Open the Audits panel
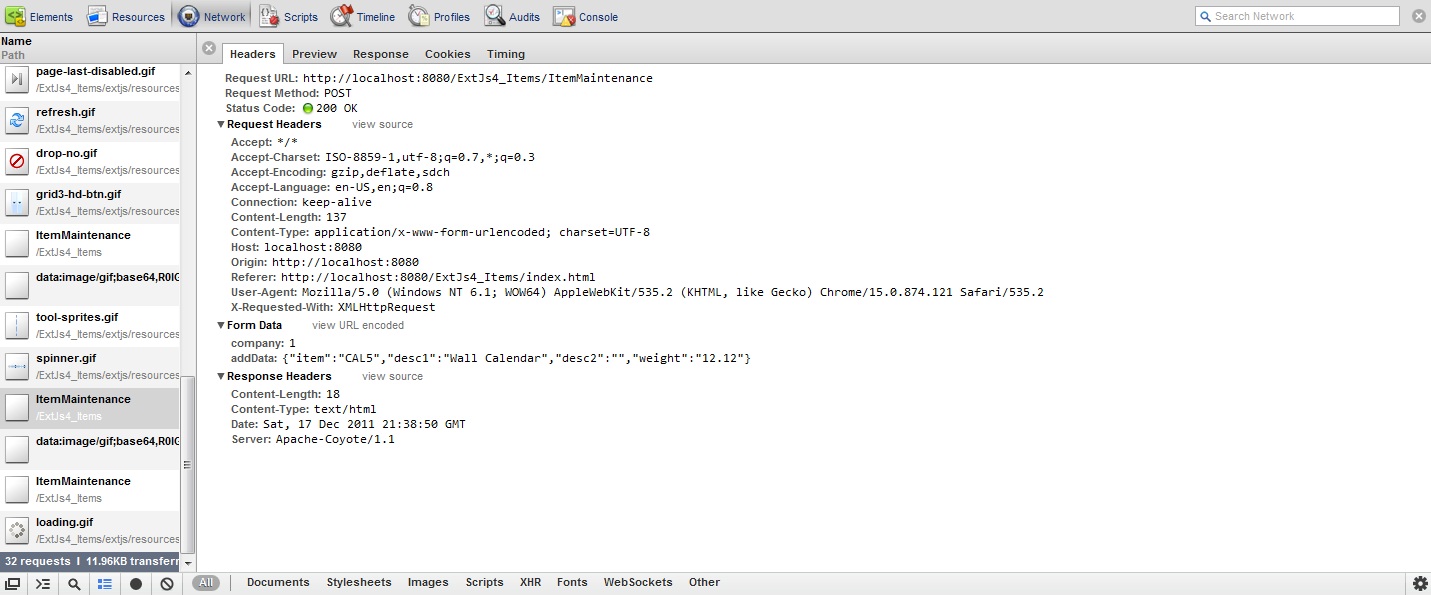1431x595 pixels. (511, 16)
